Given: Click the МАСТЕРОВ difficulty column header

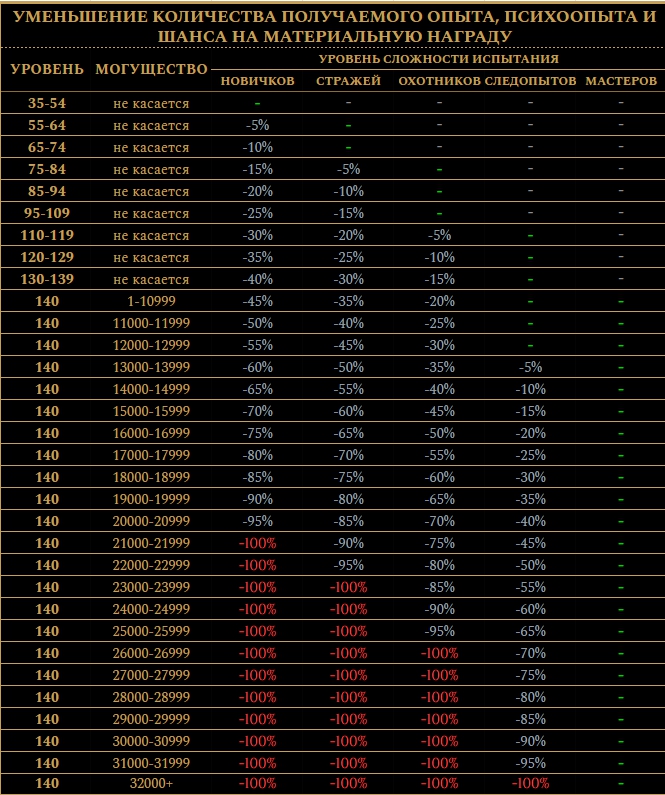Looking at the screenshot, I should pos(621,81).
